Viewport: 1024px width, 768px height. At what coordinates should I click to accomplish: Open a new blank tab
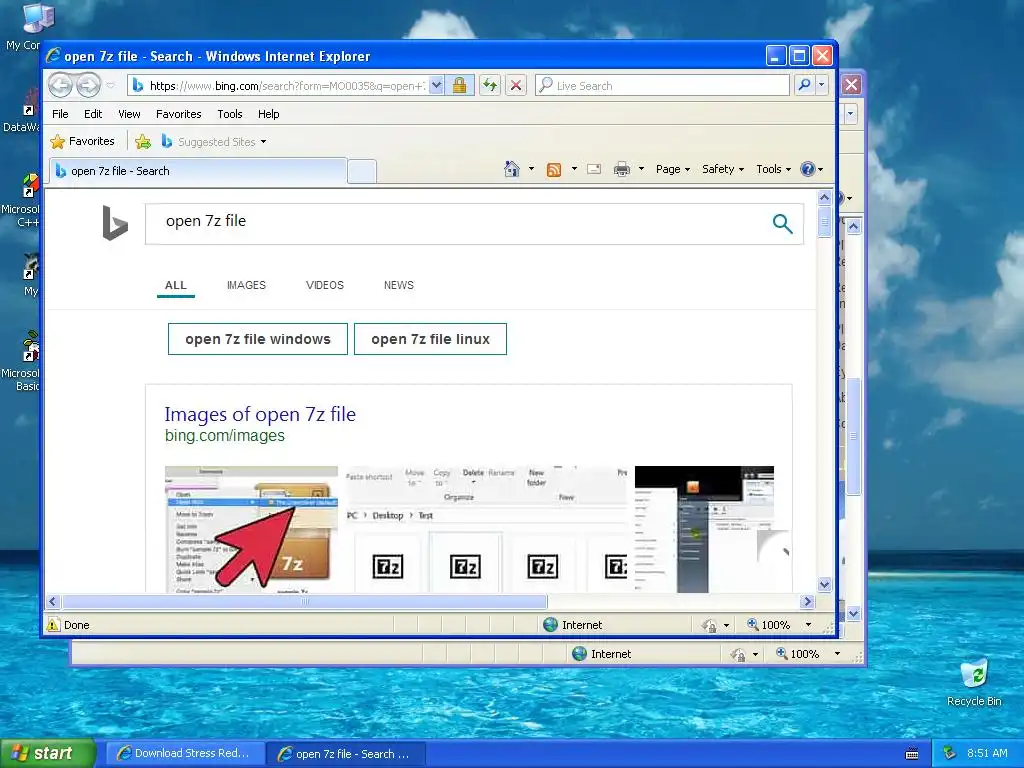[x=362, y=171]
